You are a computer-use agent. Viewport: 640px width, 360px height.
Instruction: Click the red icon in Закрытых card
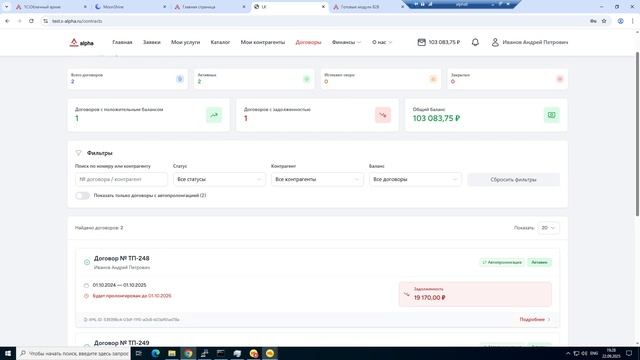(x=560, y=79)
